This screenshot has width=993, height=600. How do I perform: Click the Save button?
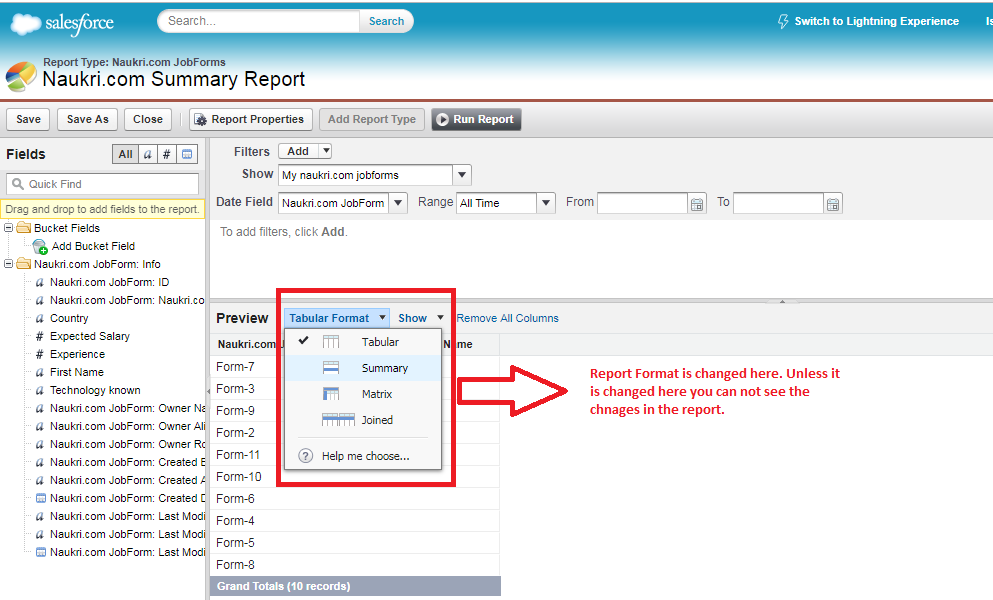(28, 119)
